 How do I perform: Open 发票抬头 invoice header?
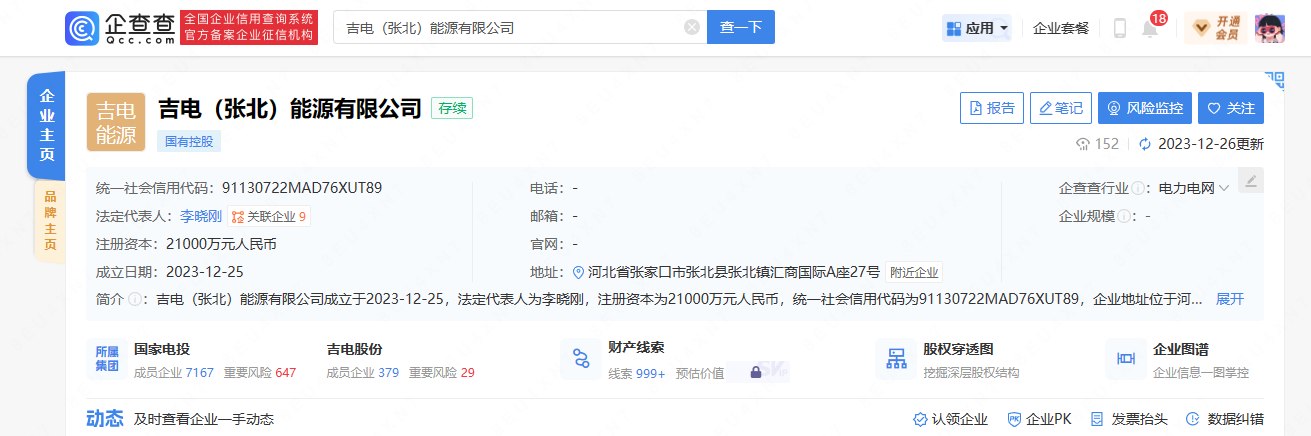[x=1129, y=419]
